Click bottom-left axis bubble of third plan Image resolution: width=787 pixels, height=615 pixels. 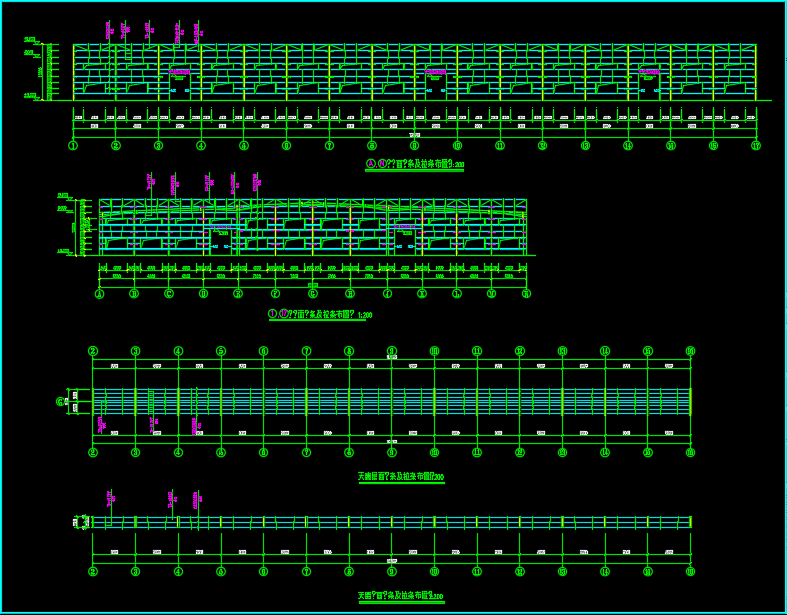(93, 452)
